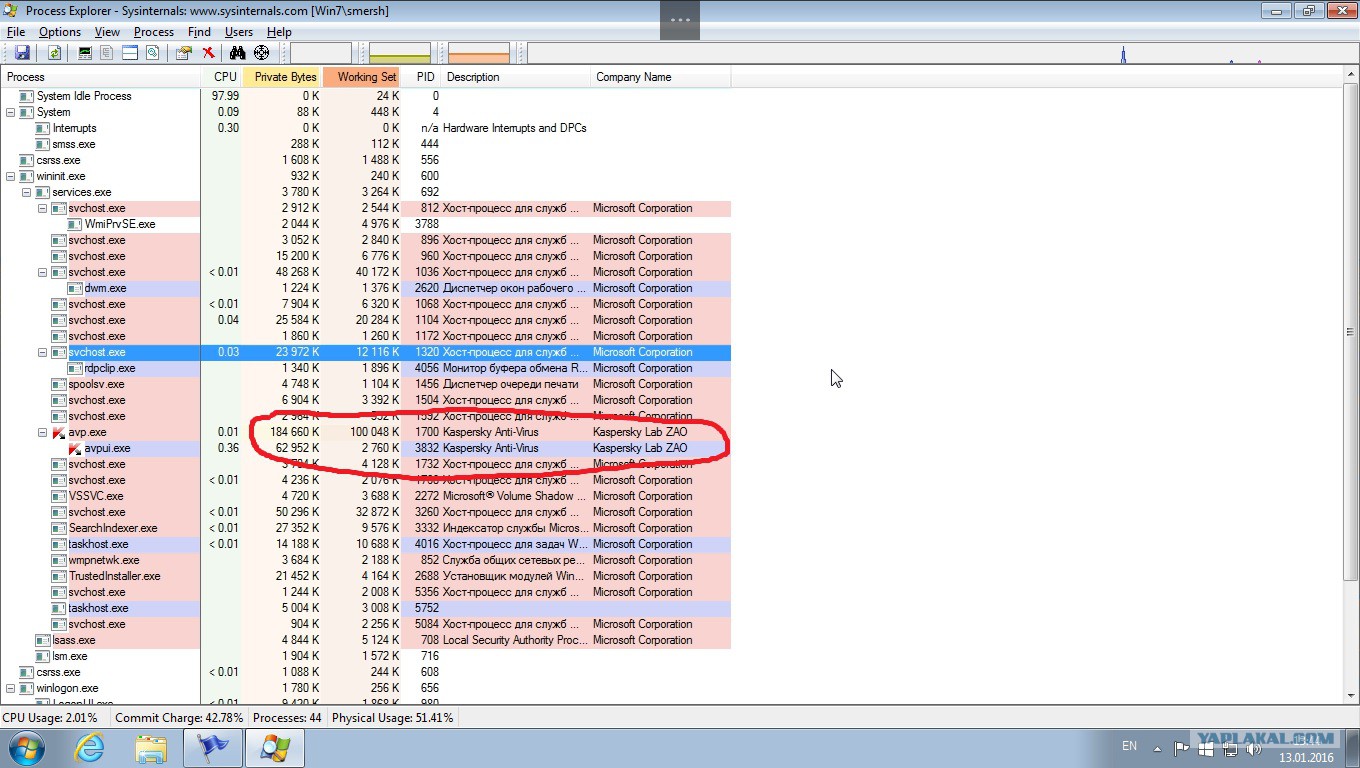Collapse the highlighted svchost.exe PID 1320 node
The height and width of the screenshot is (768, 1360).
coord(42,352)
